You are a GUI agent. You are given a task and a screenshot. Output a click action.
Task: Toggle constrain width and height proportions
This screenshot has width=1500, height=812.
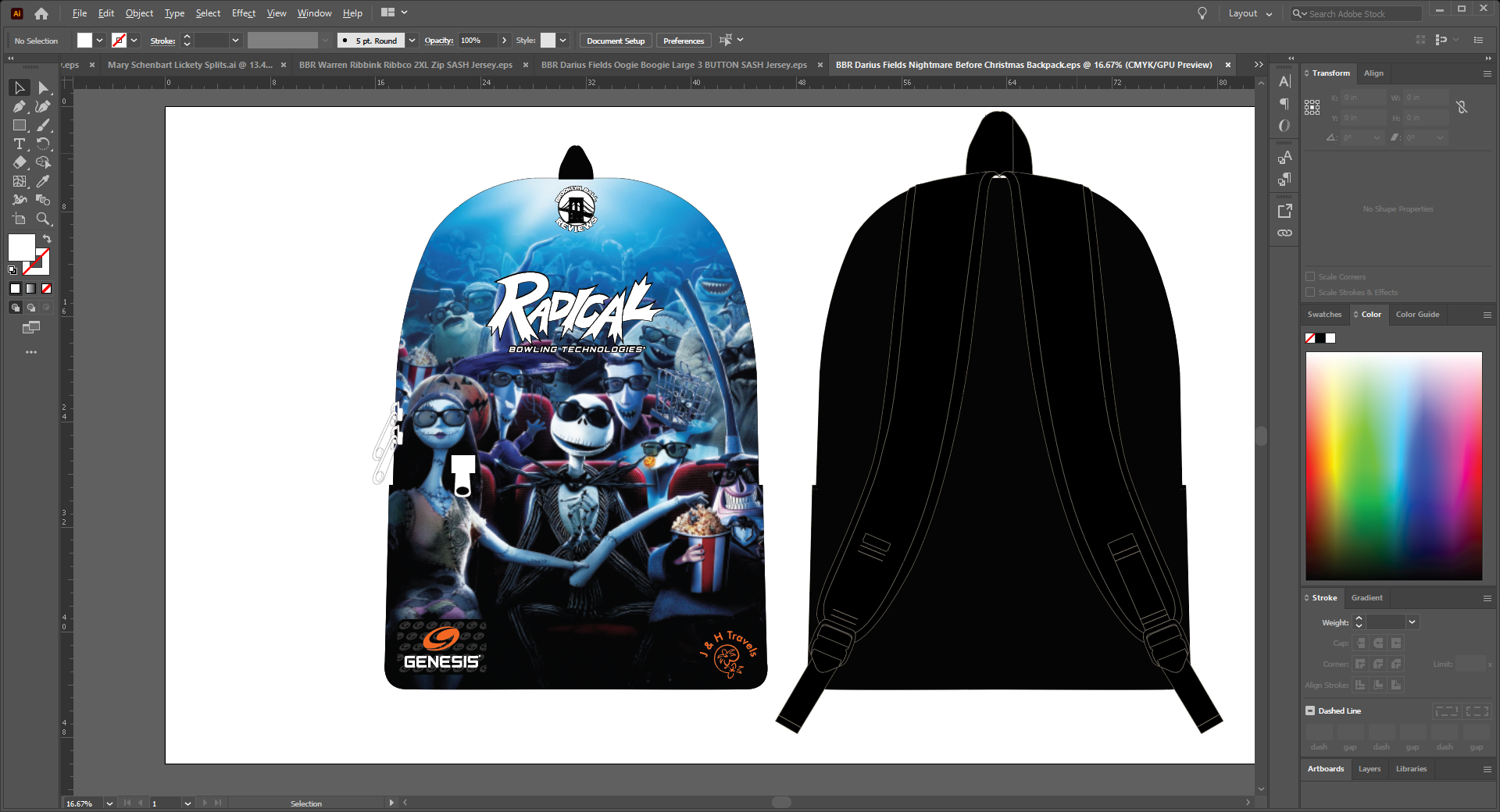(1462, 107)
